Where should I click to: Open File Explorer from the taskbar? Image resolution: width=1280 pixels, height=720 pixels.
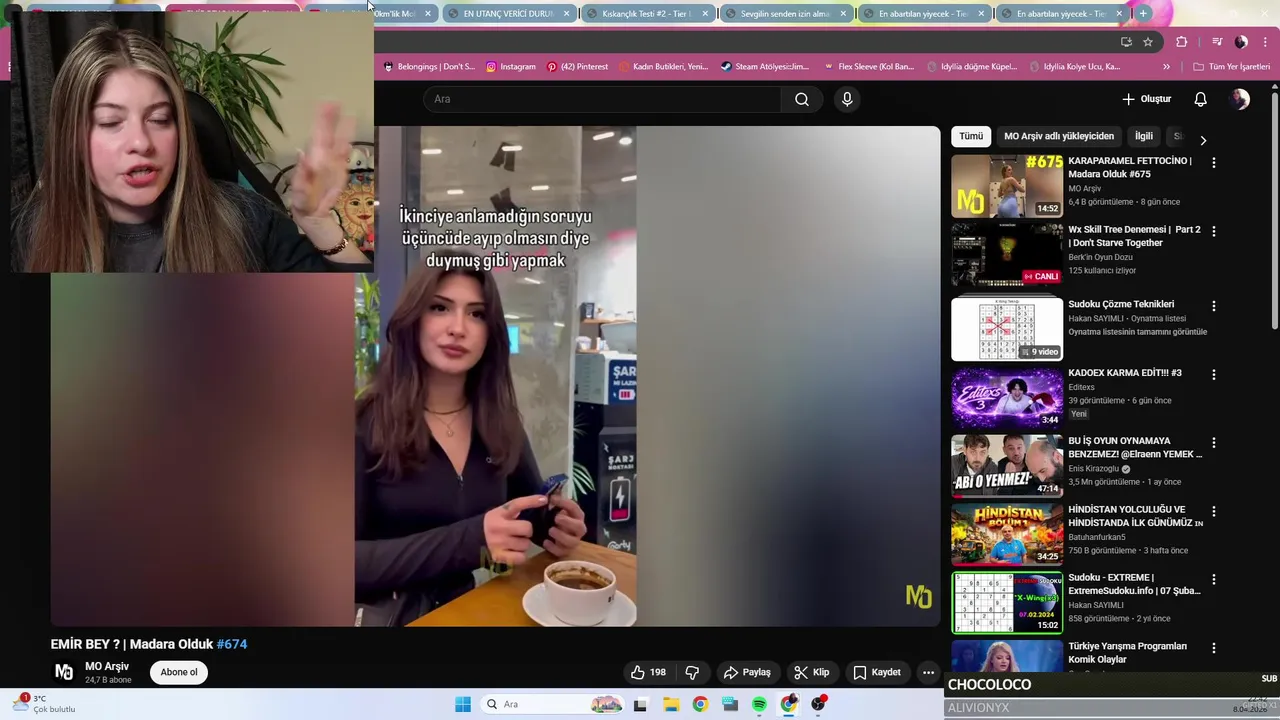[670, 704]
